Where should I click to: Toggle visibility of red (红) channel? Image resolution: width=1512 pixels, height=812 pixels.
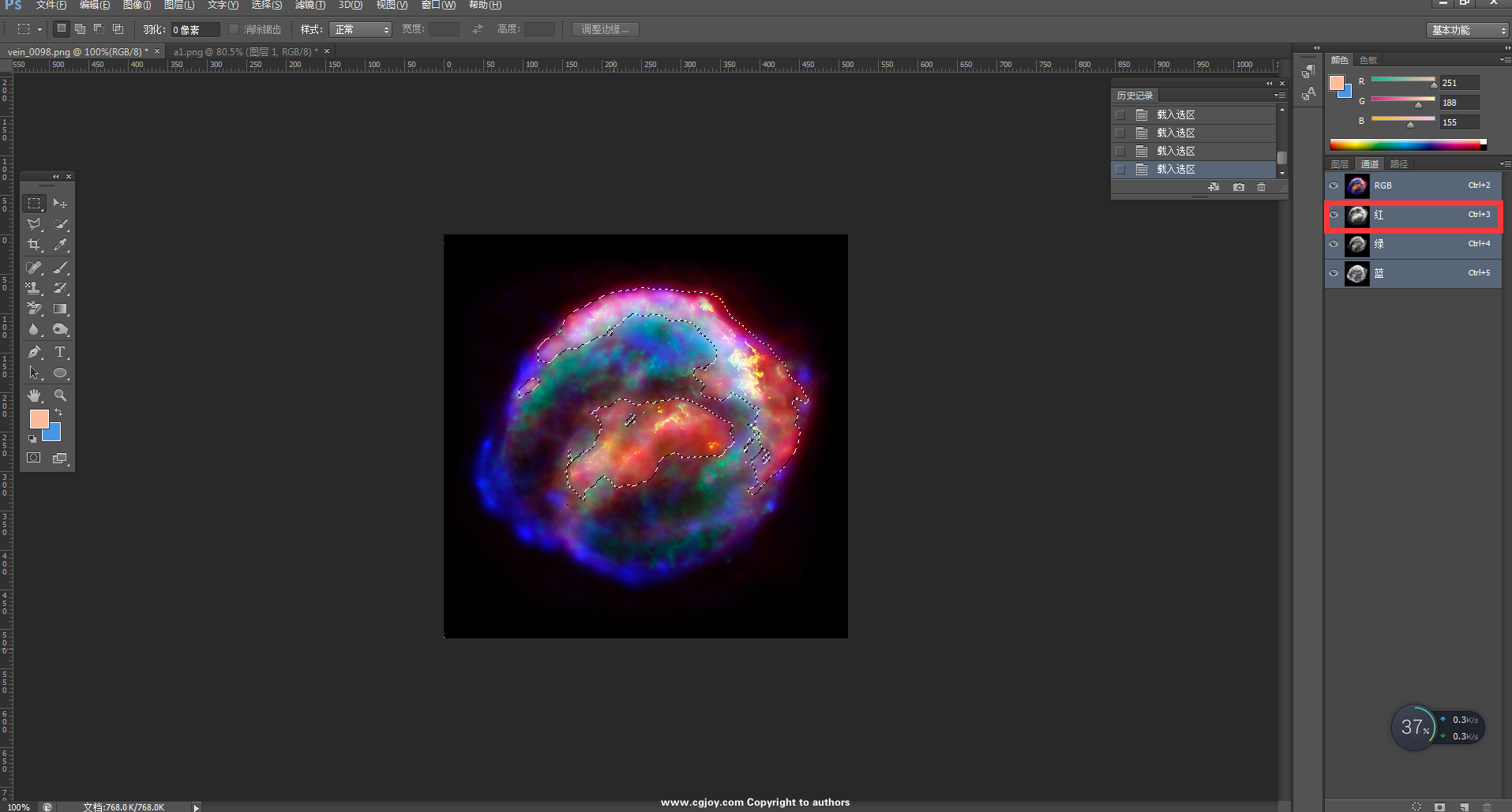click(x=1334, y=215)
